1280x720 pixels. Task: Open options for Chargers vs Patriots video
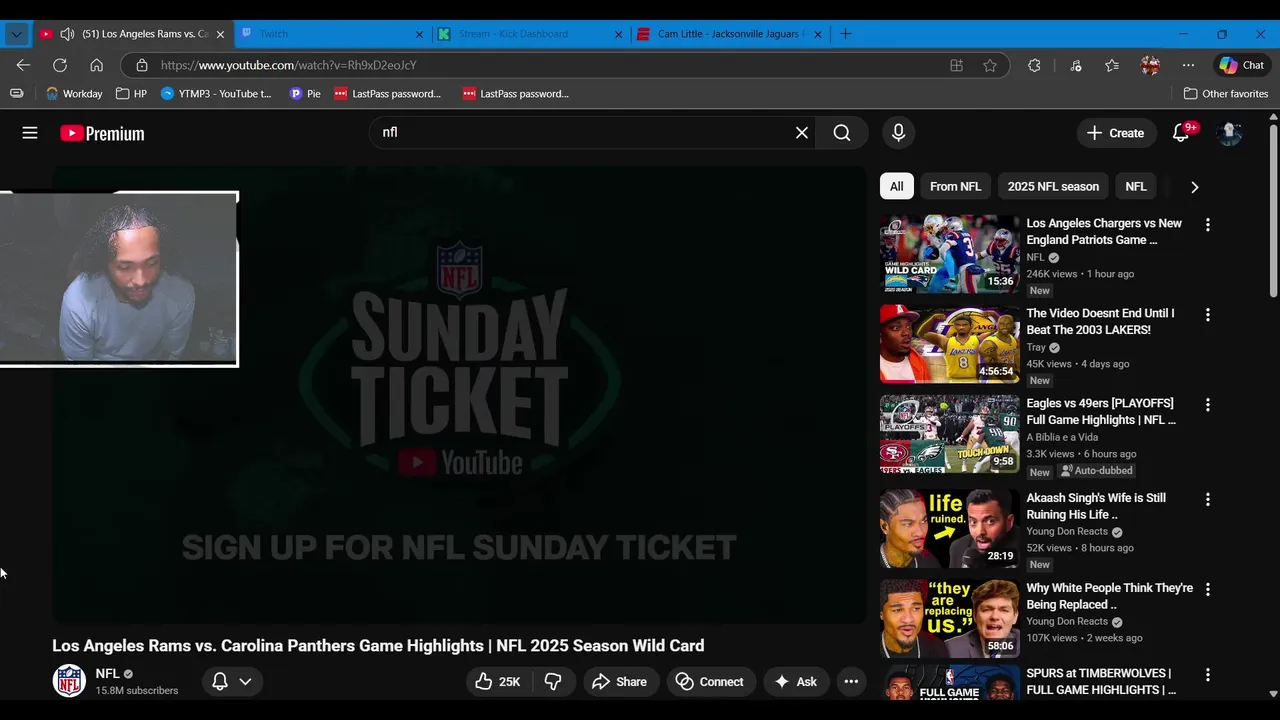1207,225
